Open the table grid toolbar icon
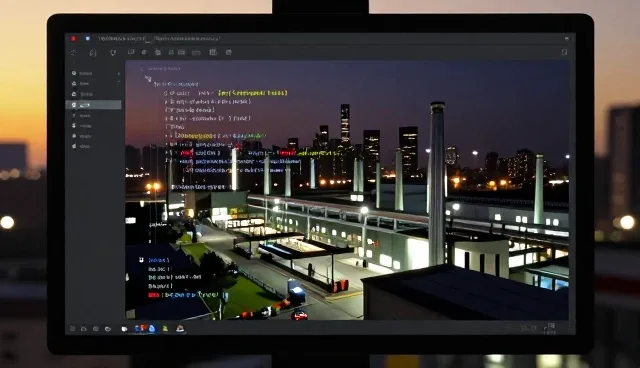The width and height of the screenshot is (640, 368). click(213, 52)
